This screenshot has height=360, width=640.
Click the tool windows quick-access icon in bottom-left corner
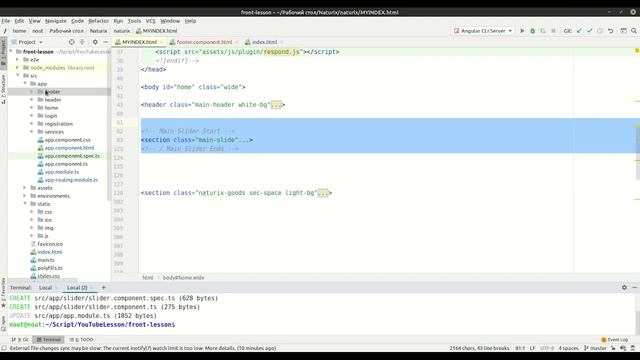point(4,348)
